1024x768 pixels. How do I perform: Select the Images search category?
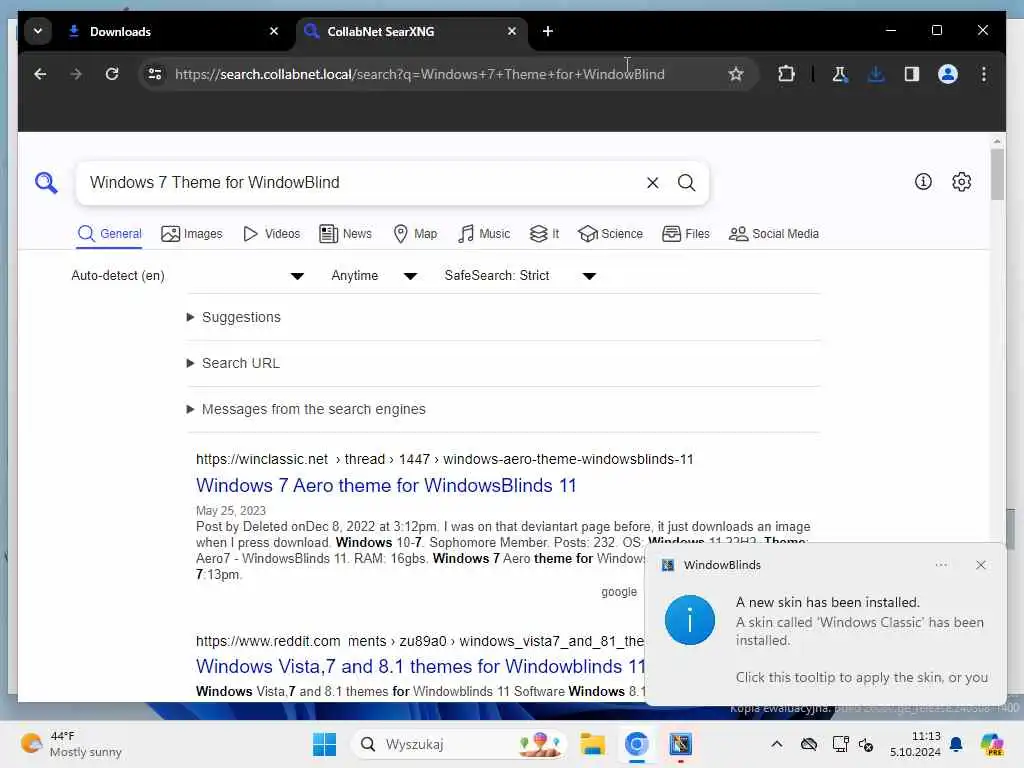point(191,234)
